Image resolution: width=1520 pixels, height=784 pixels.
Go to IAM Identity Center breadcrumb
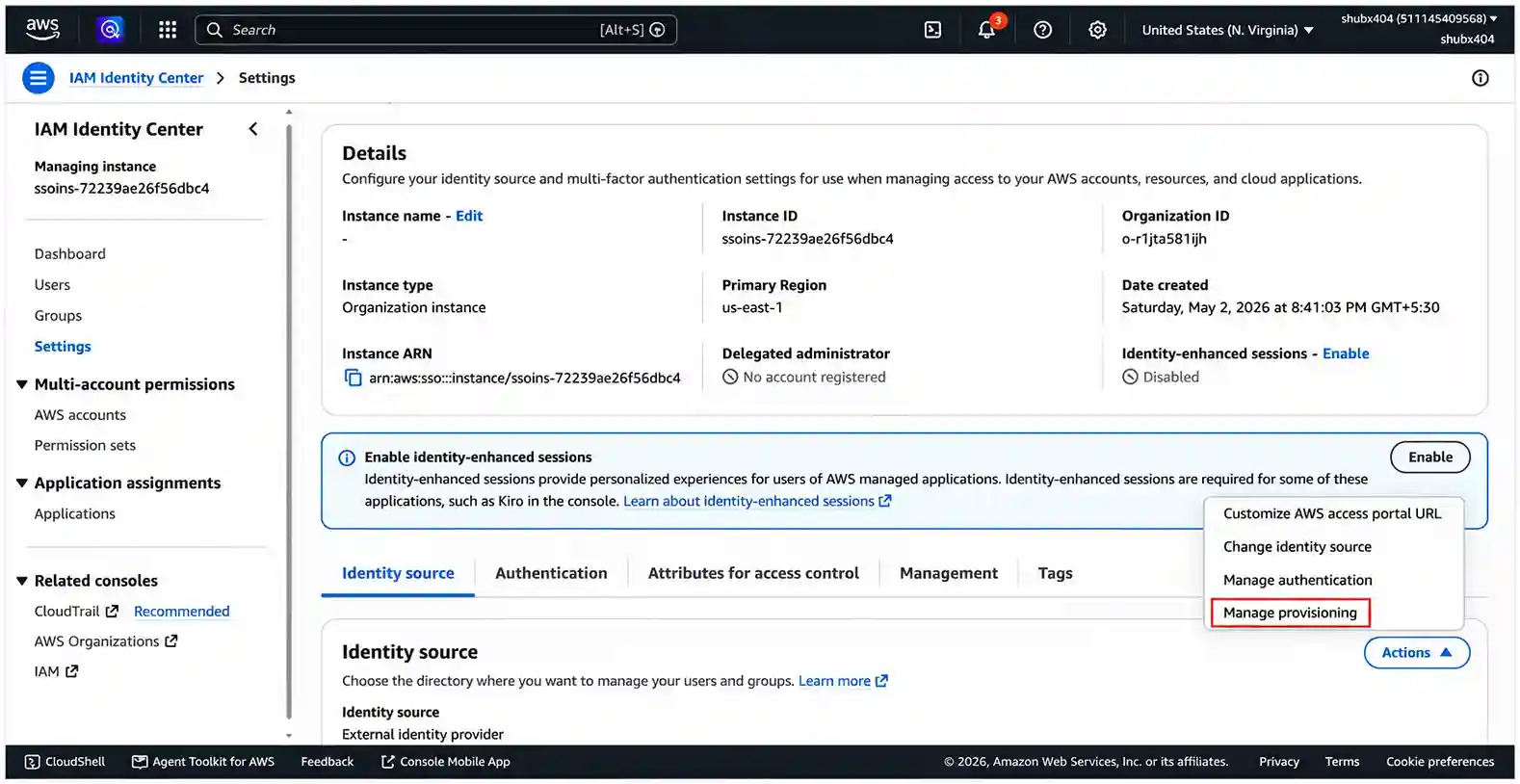click(136, 78)
